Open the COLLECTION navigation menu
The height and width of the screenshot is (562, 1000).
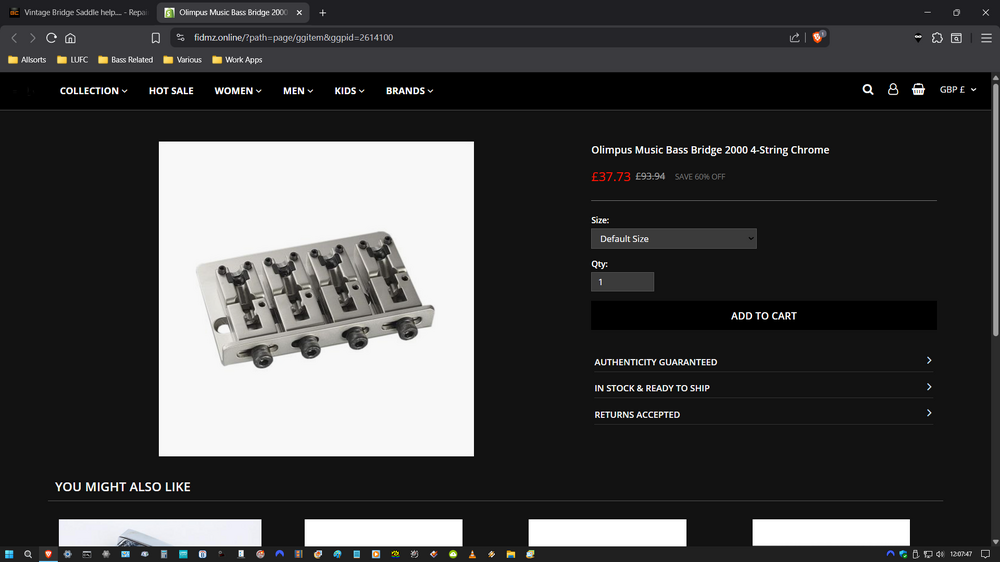click(x=93, y=91)
